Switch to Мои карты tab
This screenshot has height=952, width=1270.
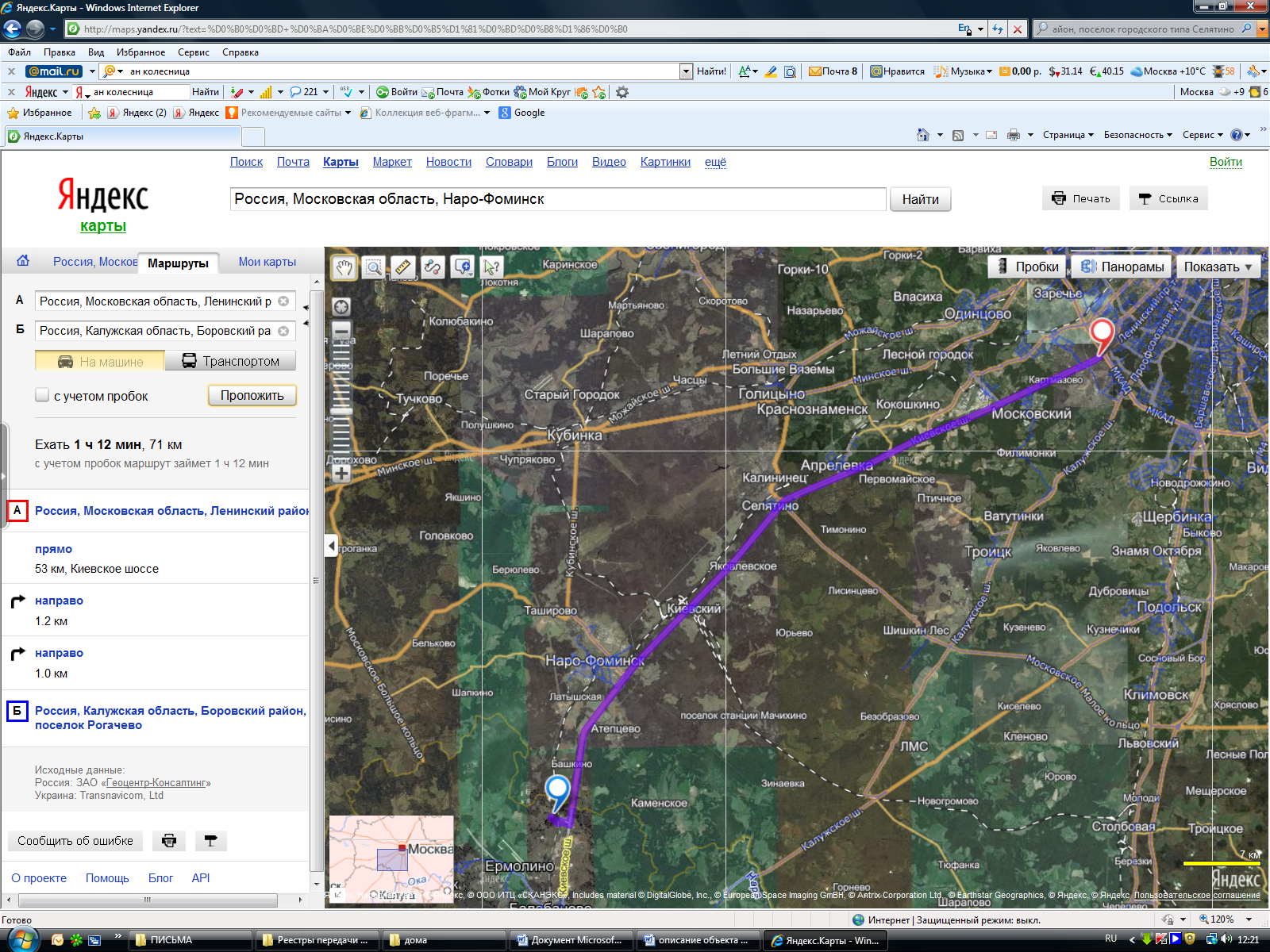pos(267,262)
